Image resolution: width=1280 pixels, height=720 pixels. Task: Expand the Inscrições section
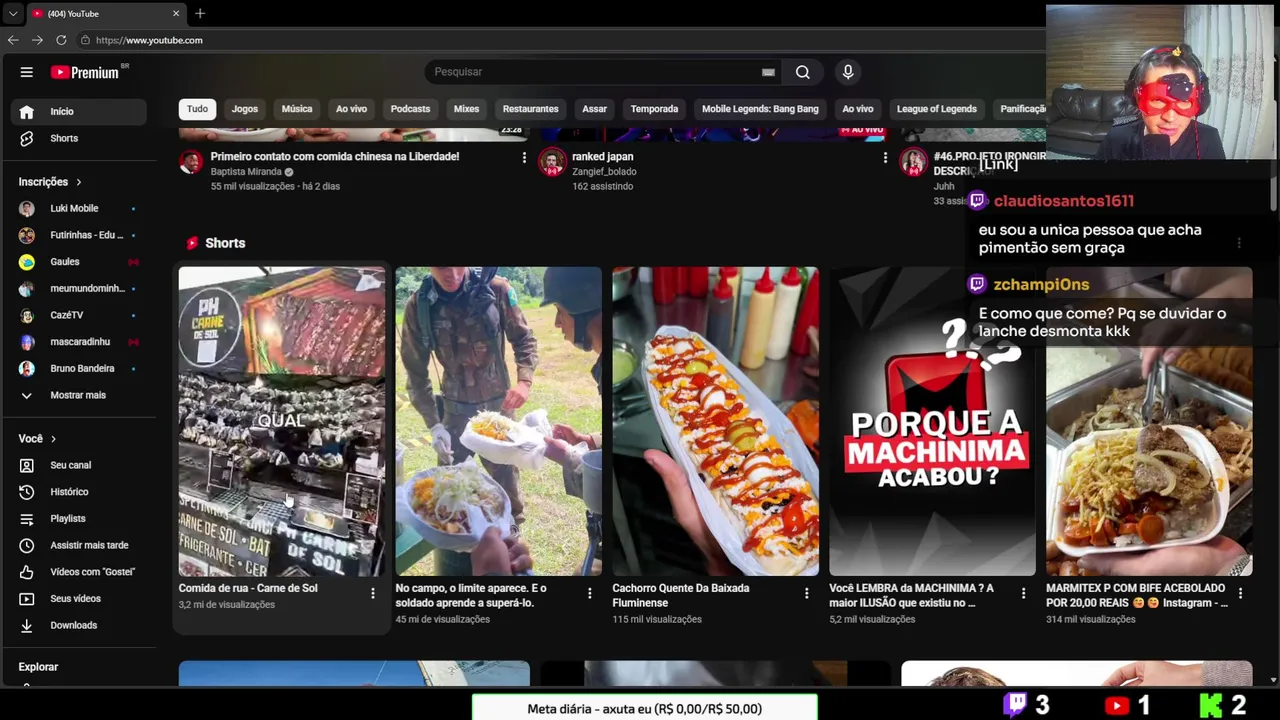pyautogui.click(x=50, y=182)
